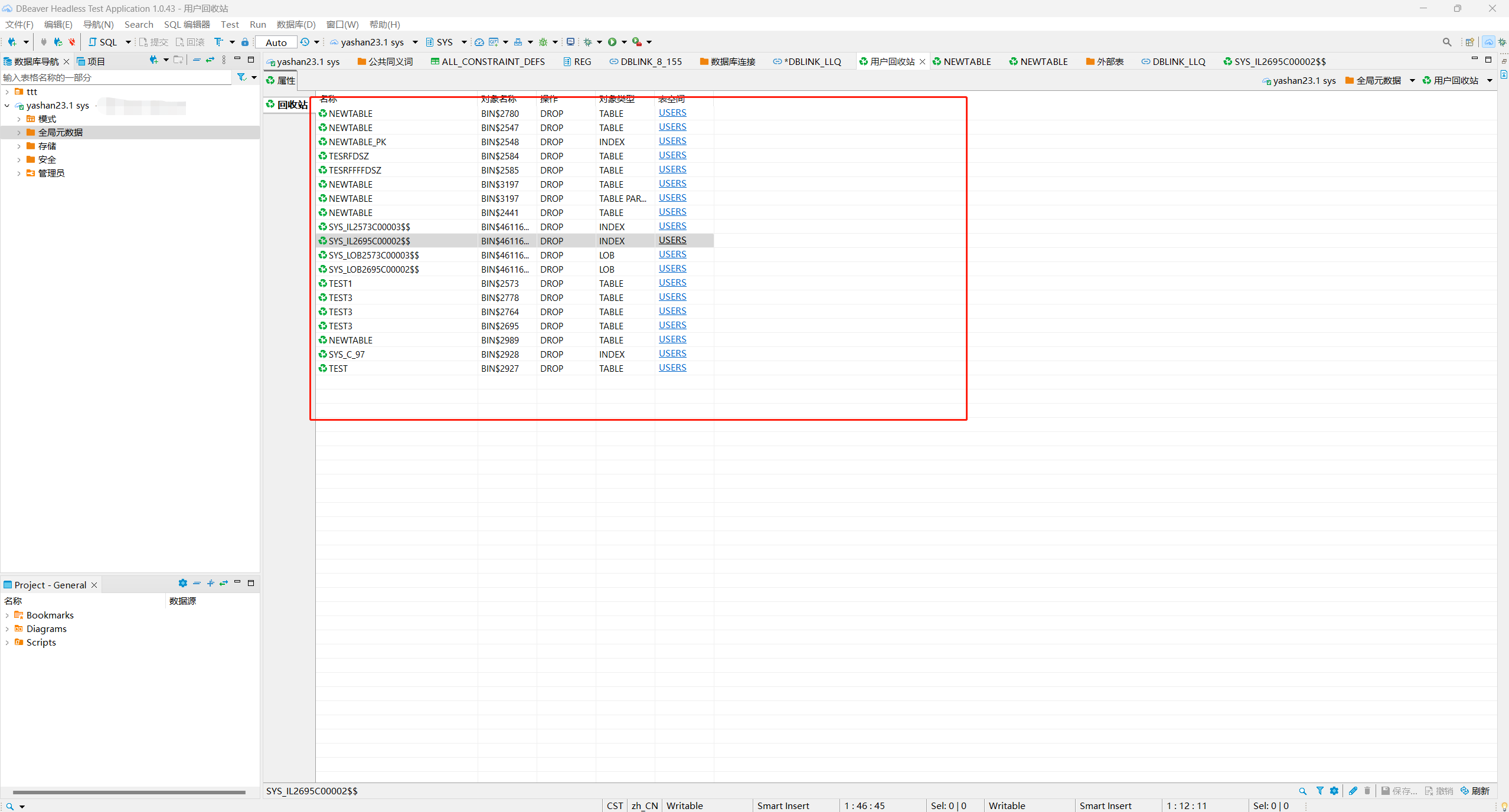Click the tip-of-the-day lightbulb in status bar
The width and height of the screenshot is (1509, 812).
tap(1504, 806)
